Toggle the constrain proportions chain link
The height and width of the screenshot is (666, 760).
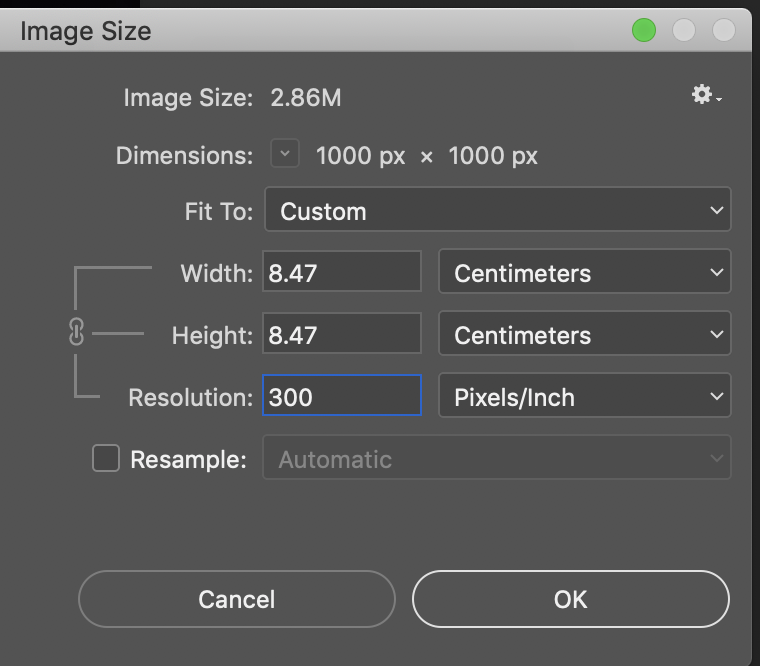click(76, 334)
